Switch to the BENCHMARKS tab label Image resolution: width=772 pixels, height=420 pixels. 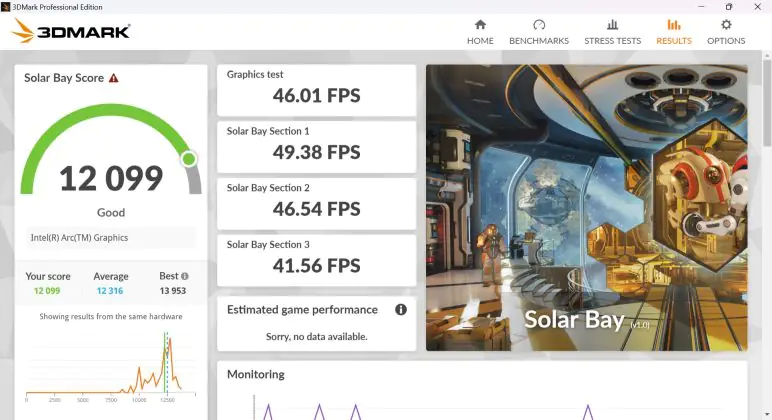click(539, 41)
